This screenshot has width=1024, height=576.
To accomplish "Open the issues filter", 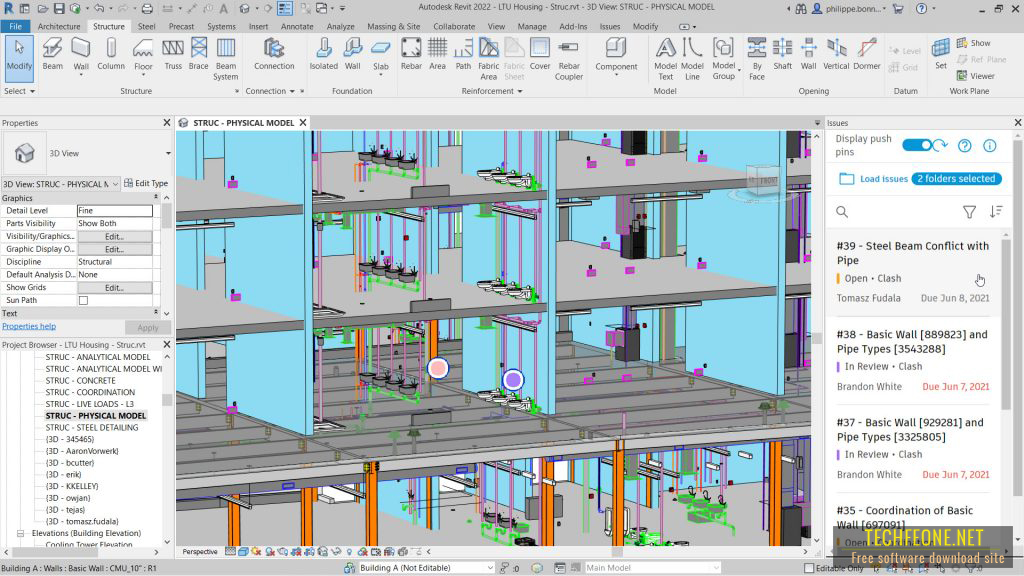I will coord(969,212).
